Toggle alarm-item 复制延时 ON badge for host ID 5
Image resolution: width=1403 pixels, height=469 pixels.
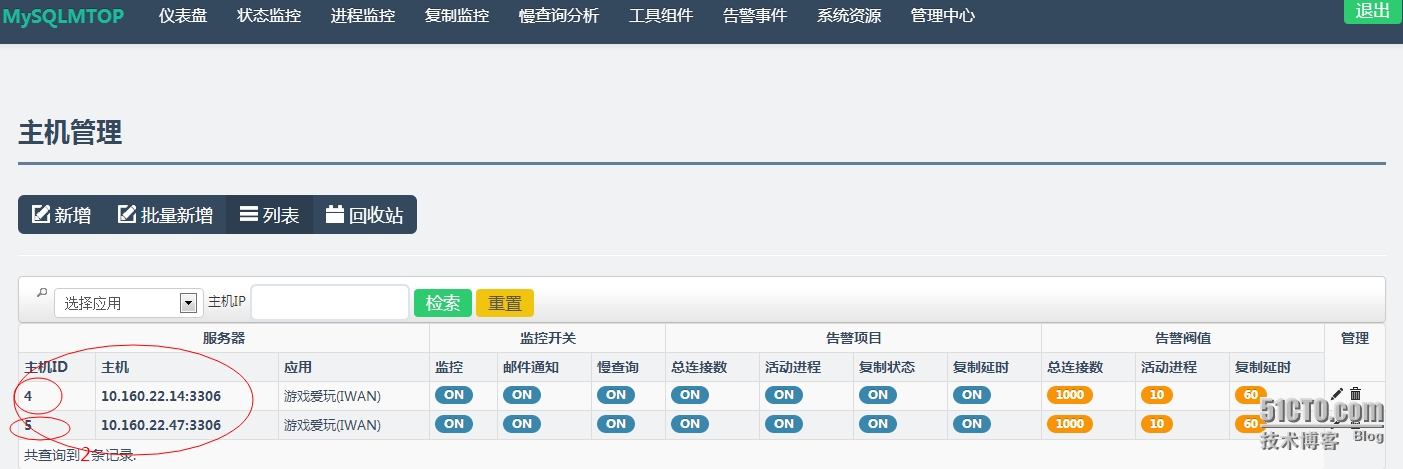[972, 424]
